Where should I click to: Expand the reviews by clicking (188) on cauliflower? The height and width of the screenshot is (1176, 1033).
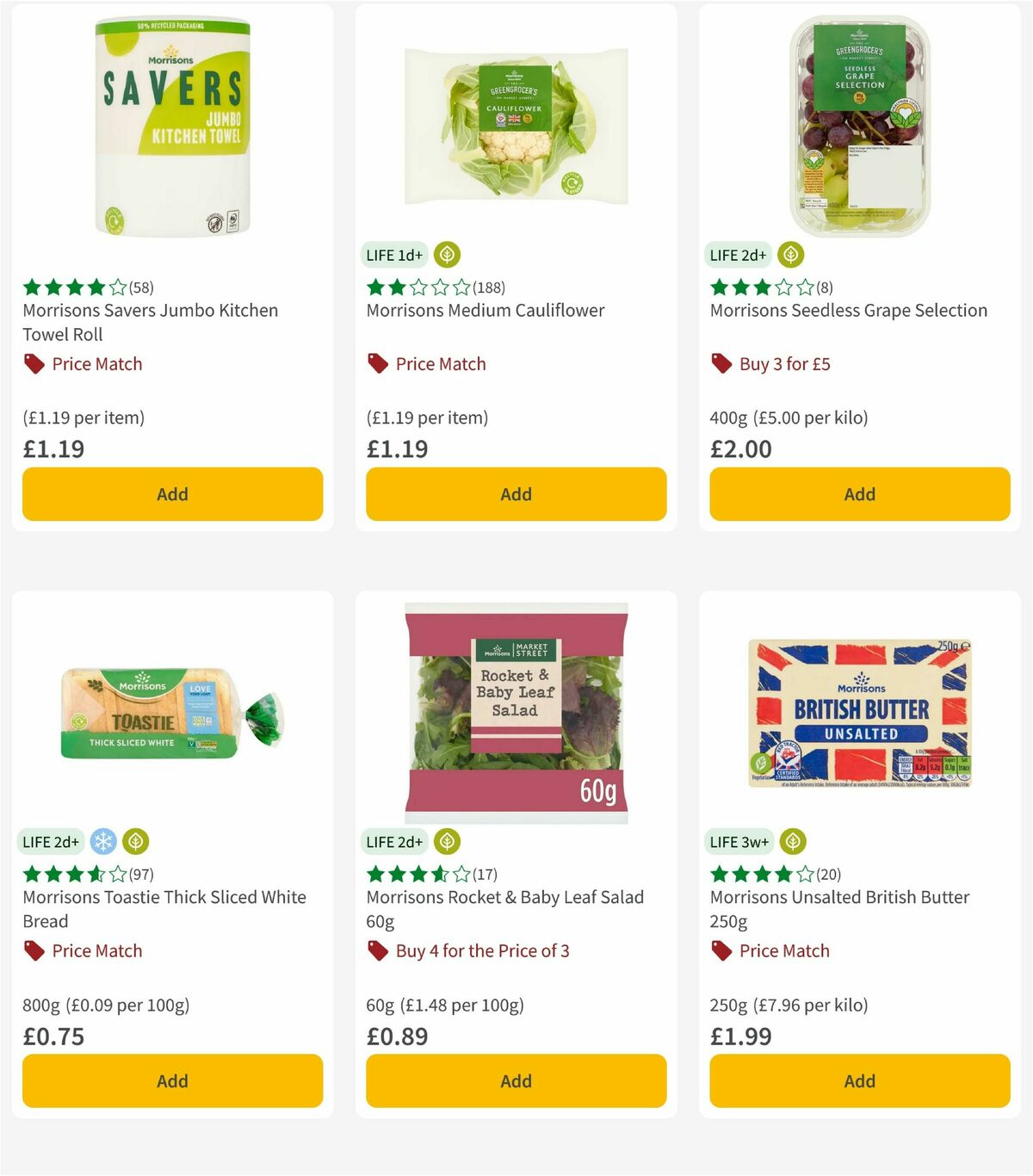coord(491,288)
